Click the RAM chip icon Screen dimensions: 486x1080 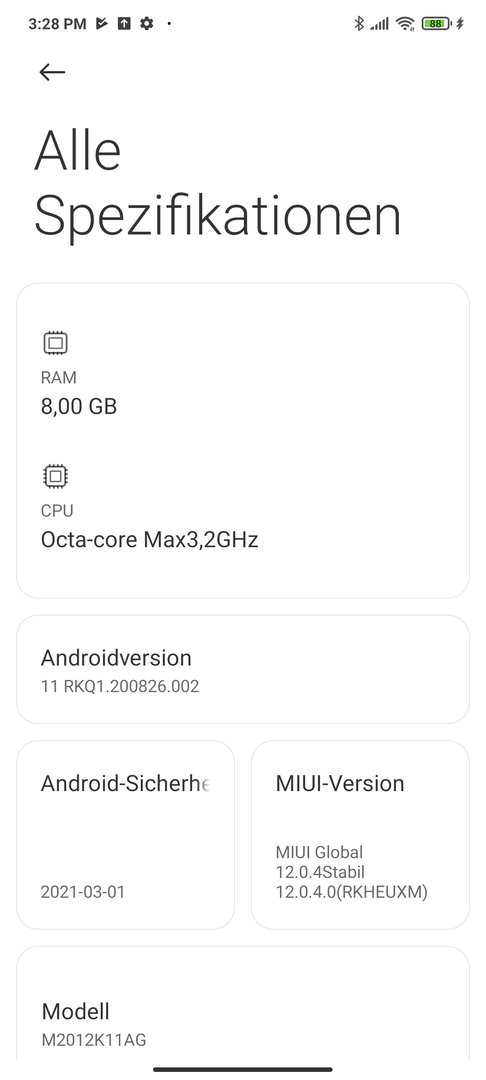tap(55, 343)
